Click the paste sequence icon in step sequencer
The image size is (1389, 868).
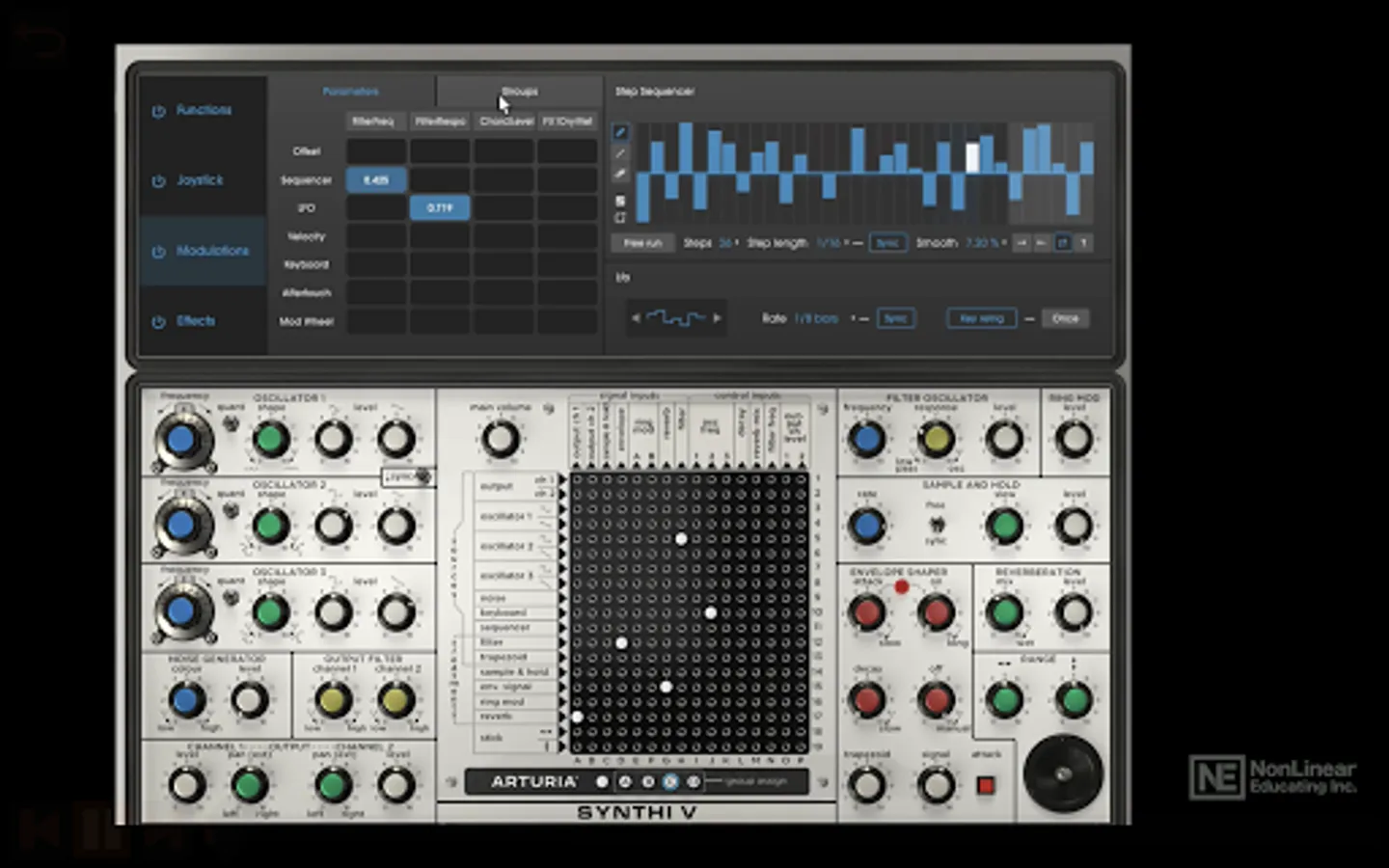(x=620, y=219)
